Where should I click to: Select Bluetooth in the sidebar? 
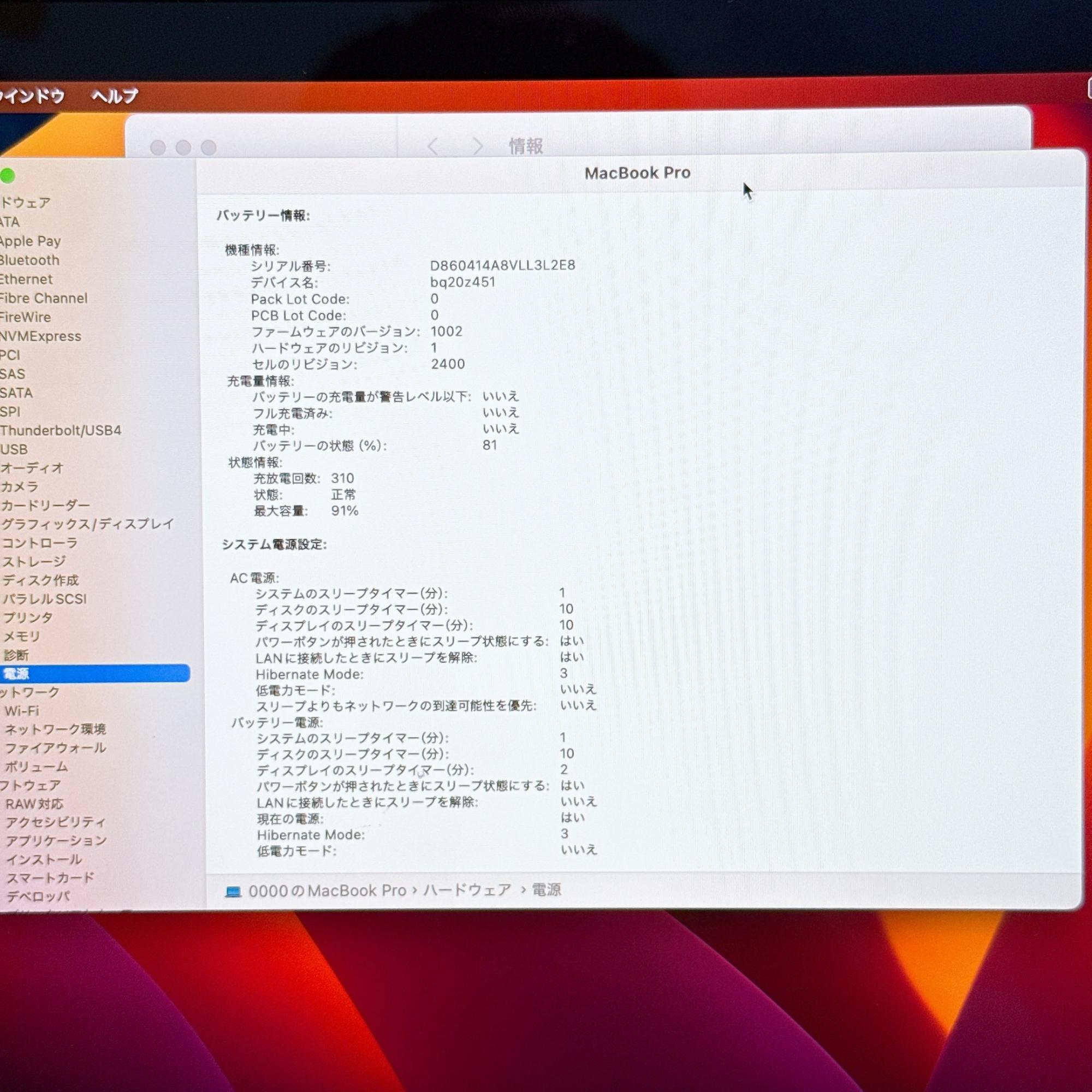click(29, 260)
